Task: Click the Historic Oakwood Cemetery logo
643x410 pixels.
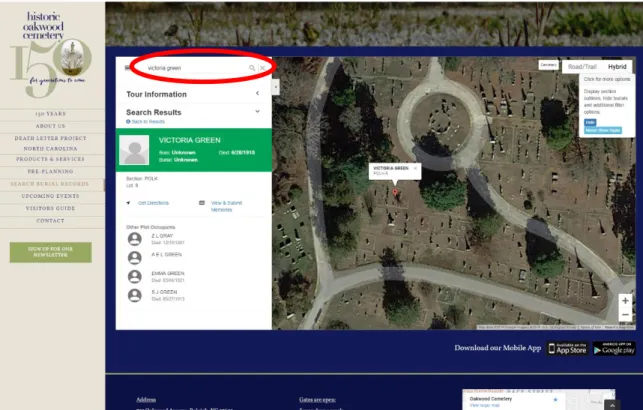Action: point(50,54)
